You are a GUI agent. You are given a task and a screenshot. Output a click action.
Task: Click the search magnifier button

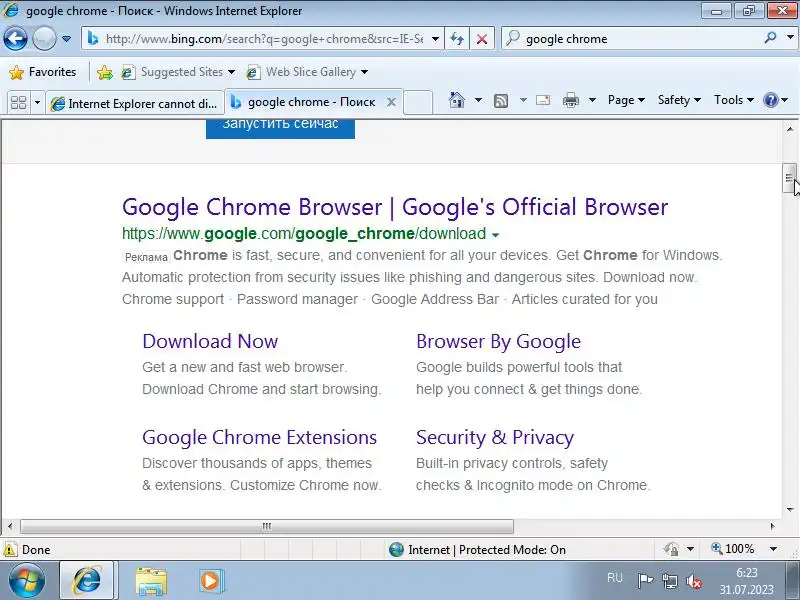coord(770,38)
